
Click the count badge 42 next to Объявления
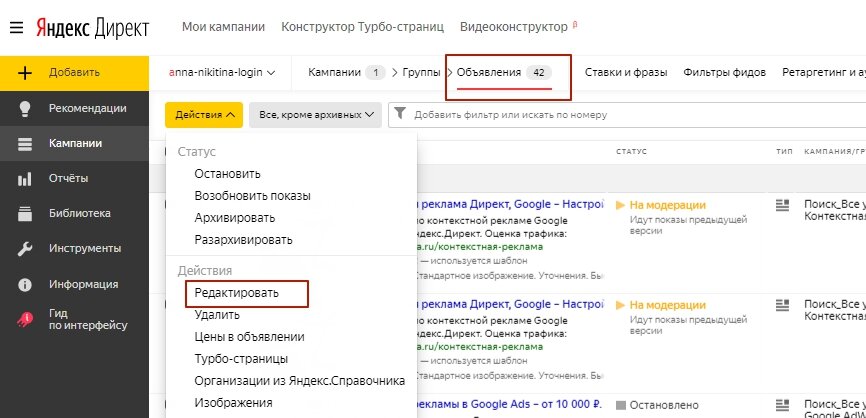click(538, 72)
